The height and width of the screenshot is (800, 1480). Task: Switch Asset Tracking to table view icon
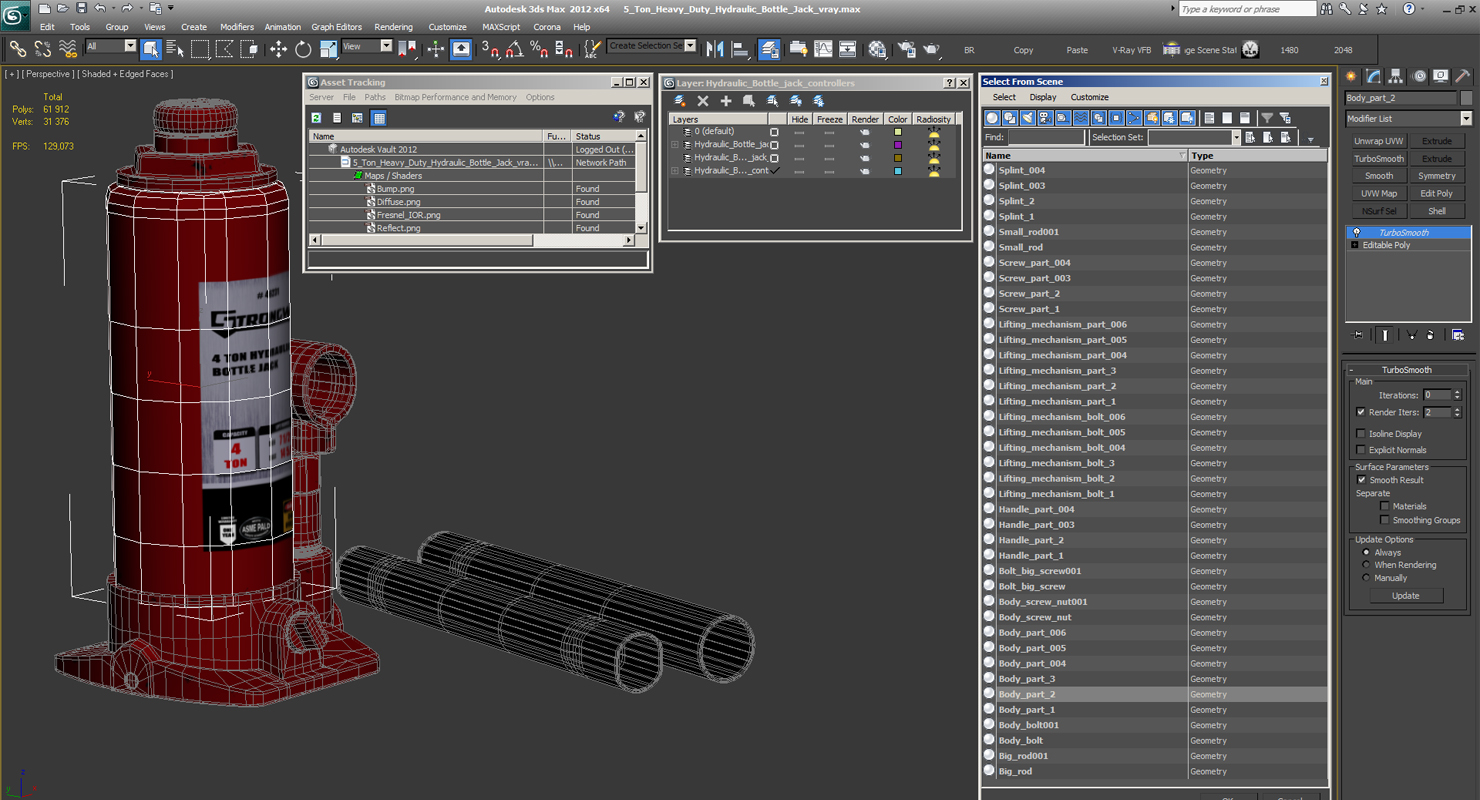[x=379, y=118]
